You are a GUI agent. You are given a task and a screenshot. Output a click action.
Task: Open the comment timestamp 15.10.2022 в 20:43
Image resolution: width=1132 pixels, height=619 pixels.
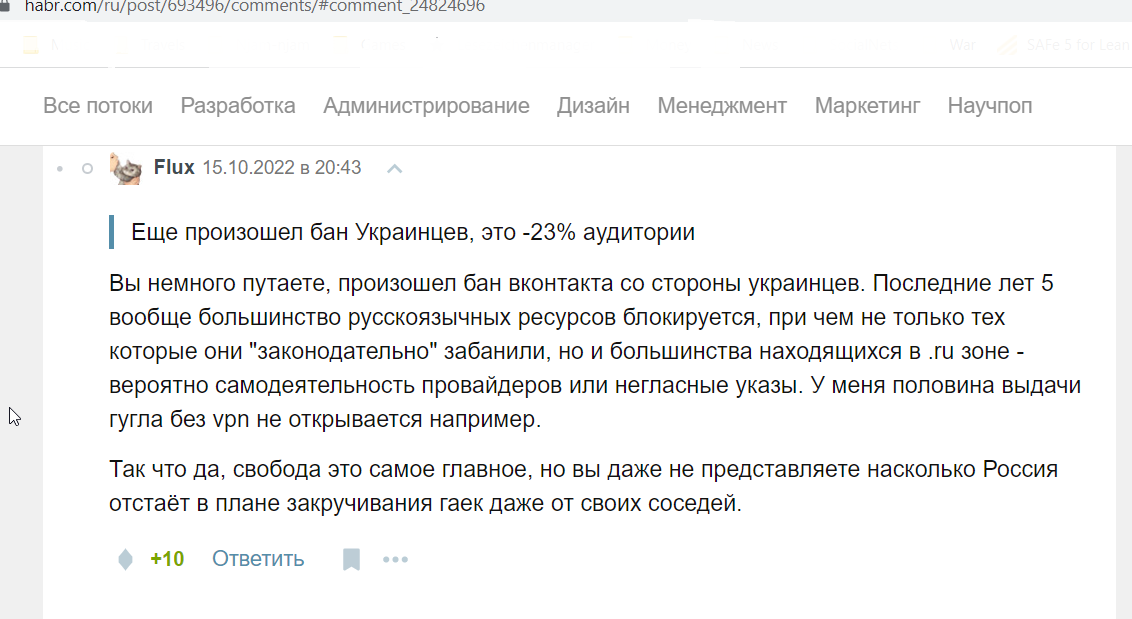pyautogui.click(x=282, y=168)
